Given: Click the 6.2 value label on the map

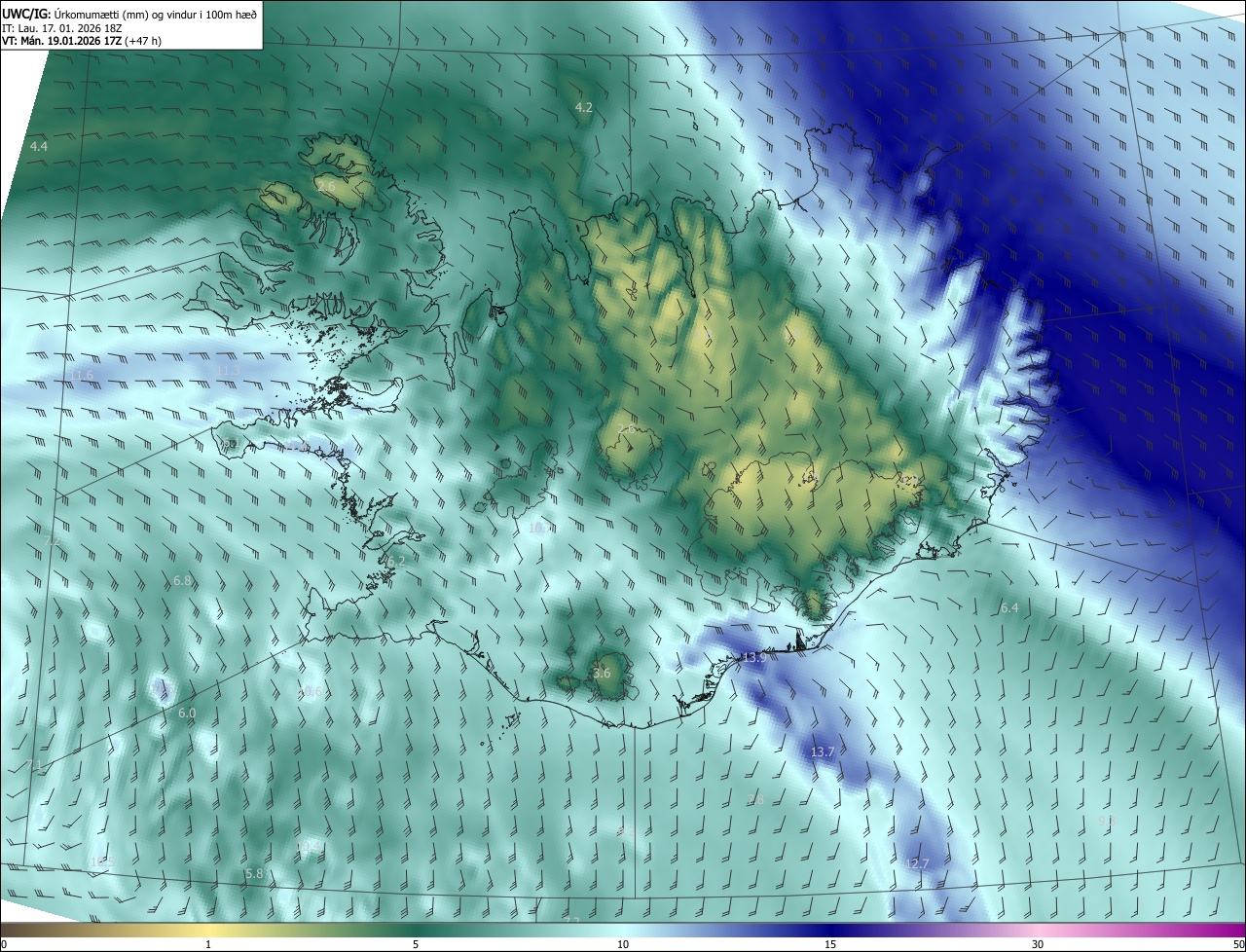Looking at the screenshot, I should point(395,561).
